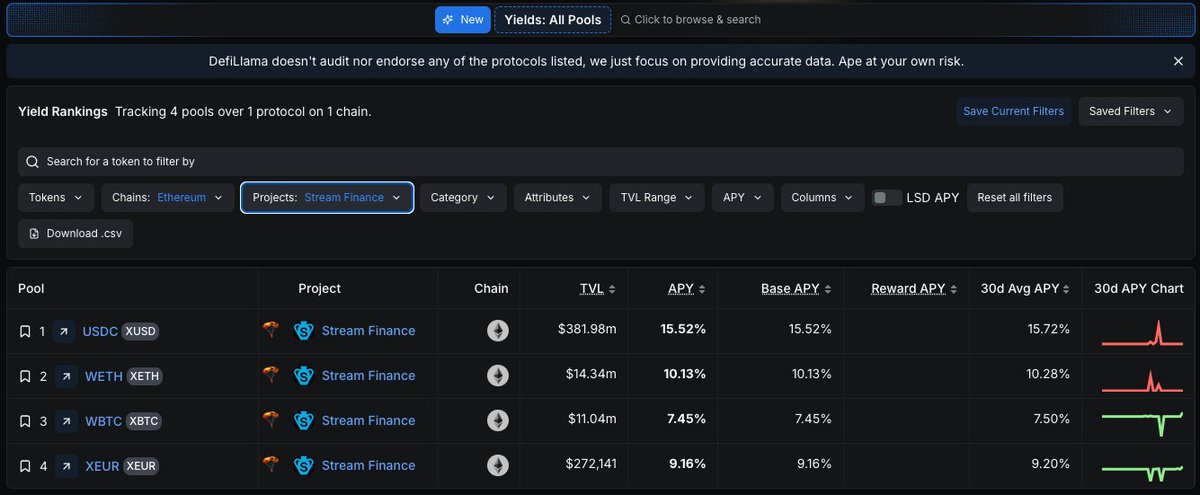Open the Tokens filter dropdown
This screenshot has height=495, width=1200.
point(56,198)
